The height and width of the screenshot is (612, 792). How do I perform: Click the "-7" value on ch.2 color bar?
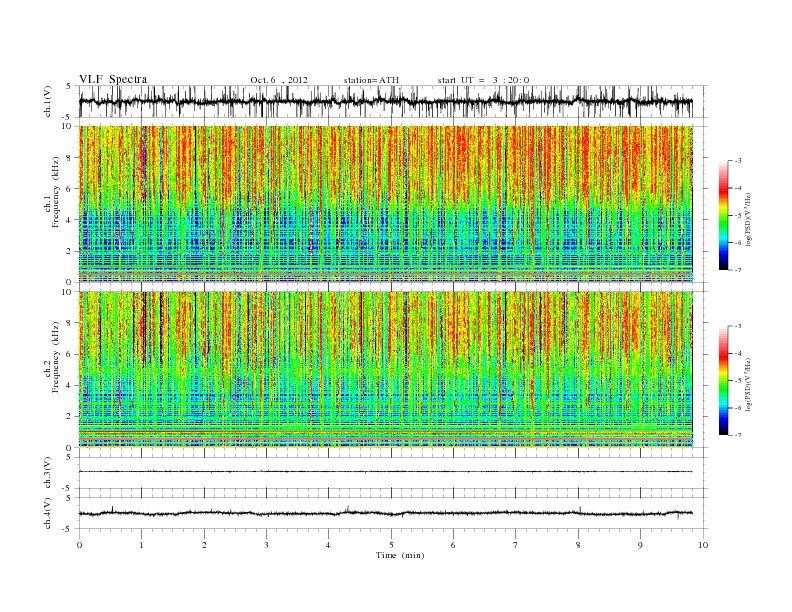(738, 435)
